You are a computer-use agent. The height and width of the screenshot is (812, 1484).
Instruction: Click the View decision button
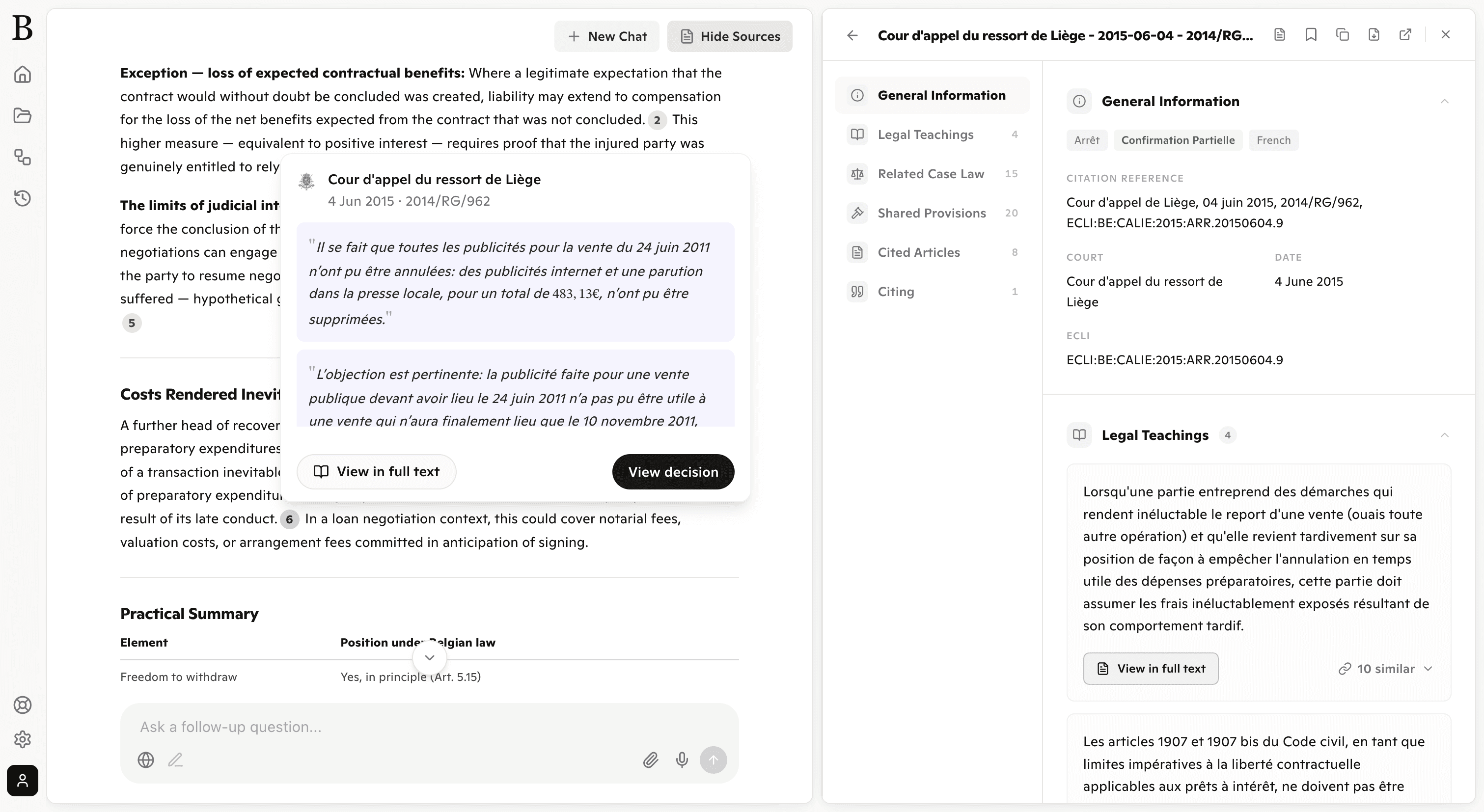click(x=673, y=472)
